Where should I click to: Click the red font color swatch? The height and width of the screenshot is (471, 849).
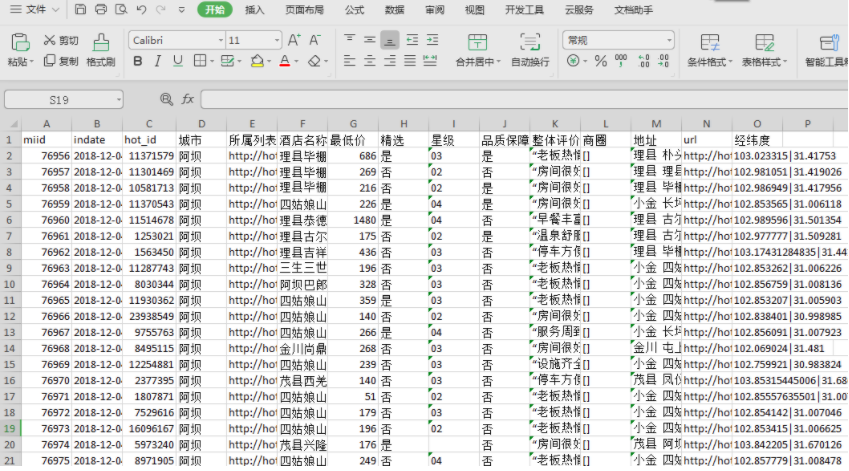(284, 62)
